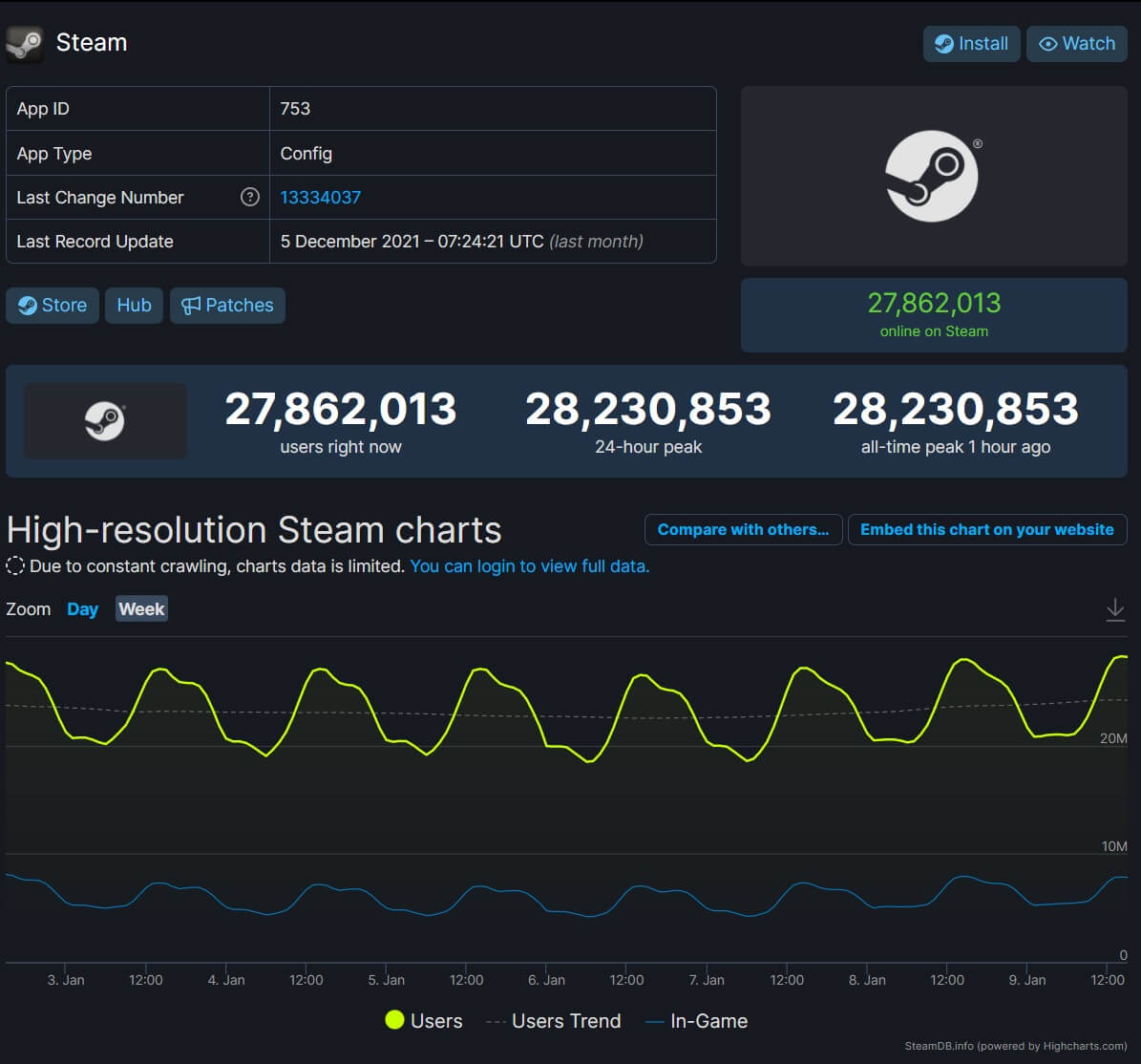Click the dashed circle icon near the crawling notice

[x=14, y=565]
